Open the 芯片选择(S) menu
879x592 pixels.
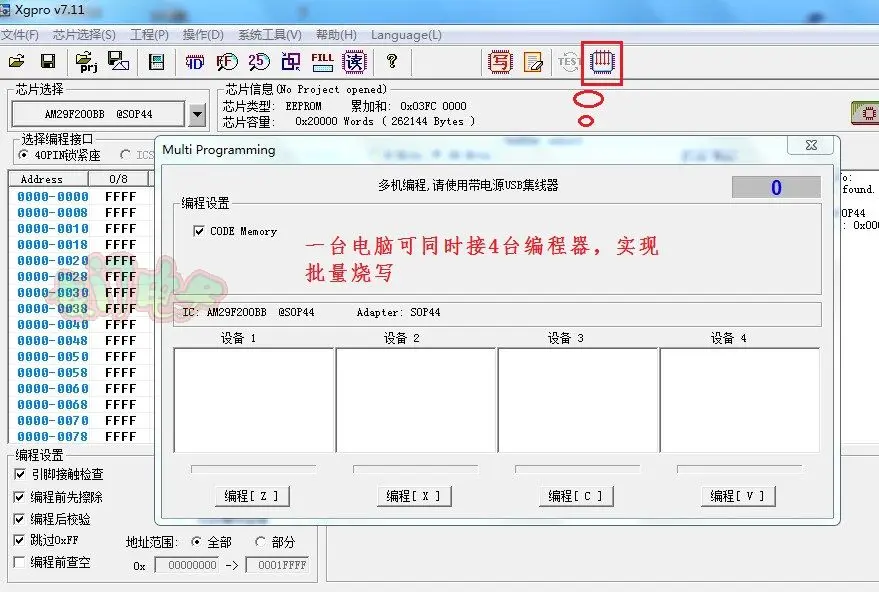point(84,35)
